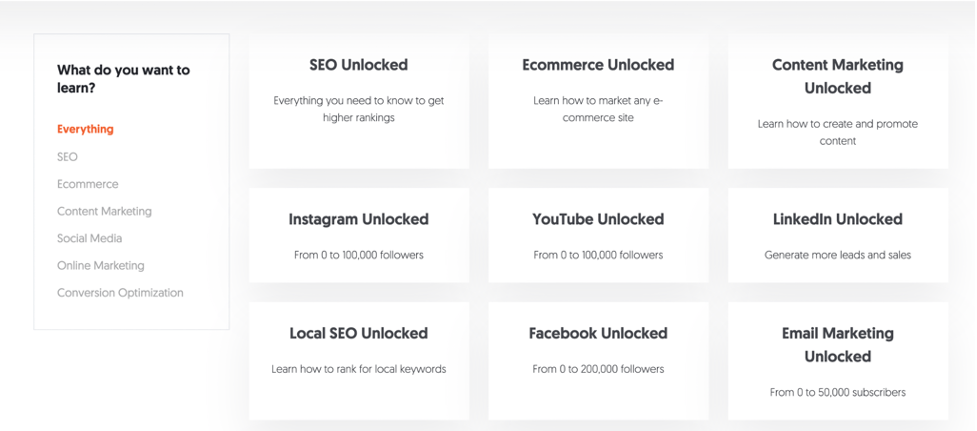Click 'From 0 to 50,000 subscribers' text
Screen dimensions: 977x431
(x=837, y=392)
